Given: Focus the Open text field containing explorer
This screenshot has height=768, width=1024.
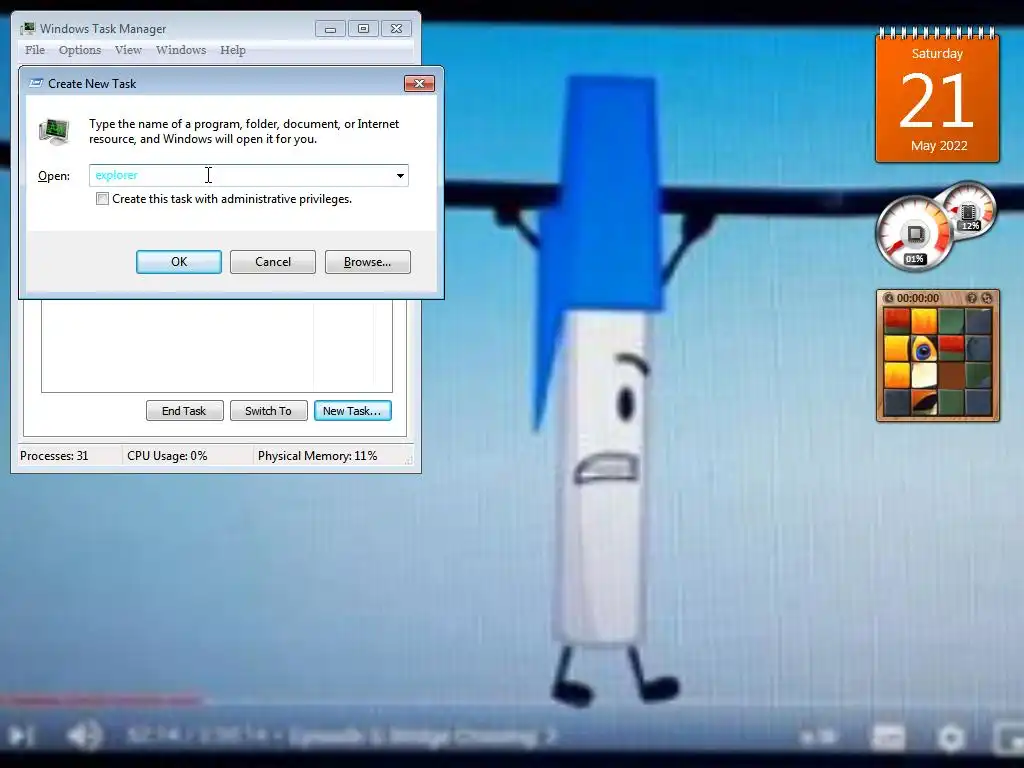Looking at the screenshot, I should [x=240, y=175].
